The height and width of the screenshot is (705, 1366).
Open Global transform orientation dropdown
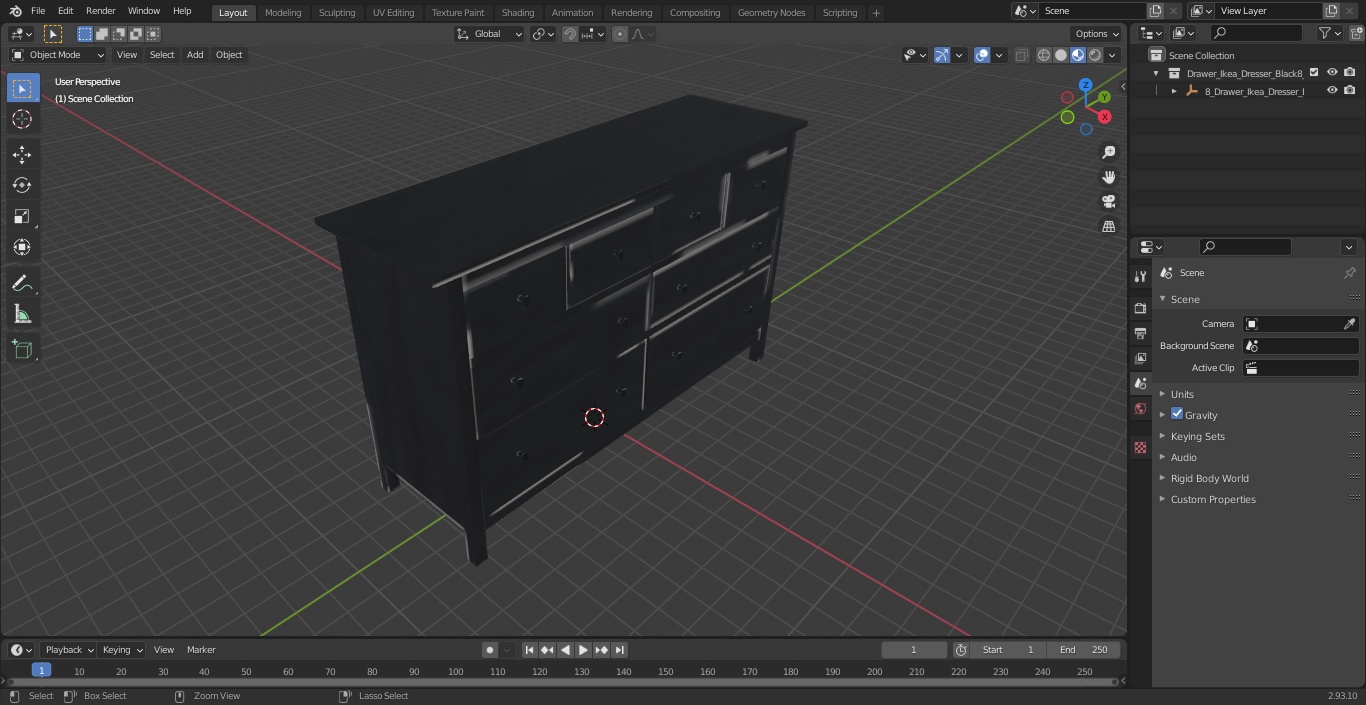pyautogui.click(x=489, y=34)
